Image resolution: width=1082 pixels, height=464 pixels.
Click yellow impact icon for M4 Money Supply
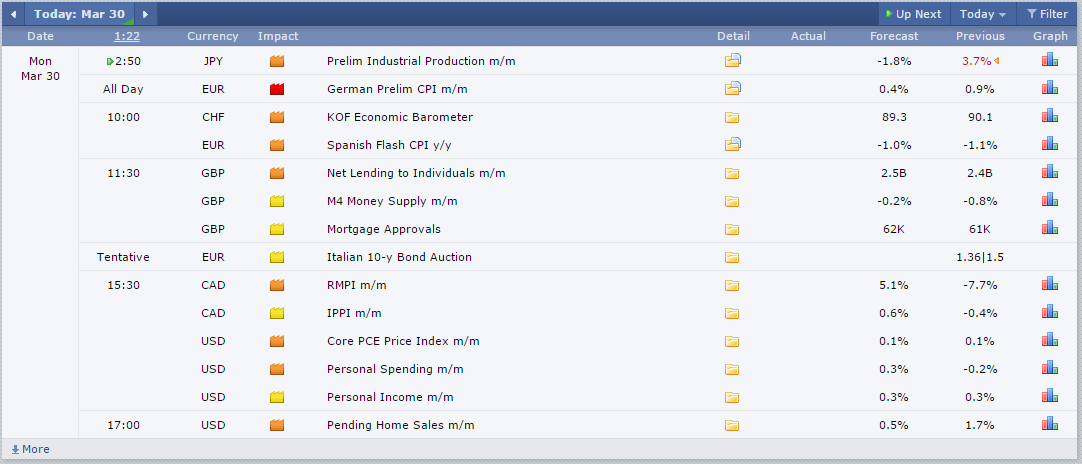pyautogui.click(x=277, y=202)
